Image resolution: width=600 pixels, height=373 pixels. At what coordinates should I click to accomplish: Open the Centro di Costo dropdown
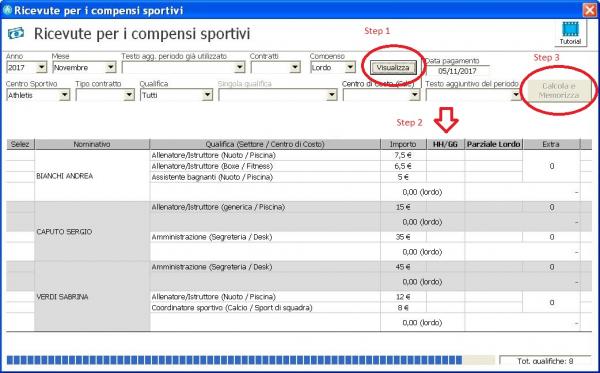(x=414, y=95)
